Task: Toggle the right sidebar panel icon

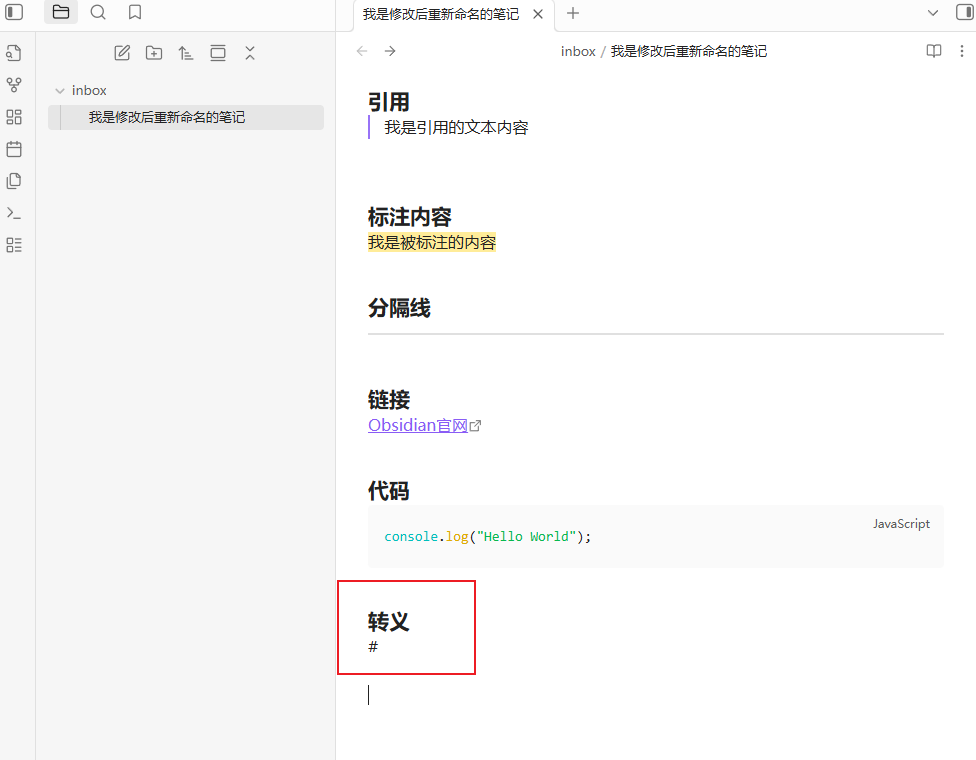Action: click(x=964, y=13)
